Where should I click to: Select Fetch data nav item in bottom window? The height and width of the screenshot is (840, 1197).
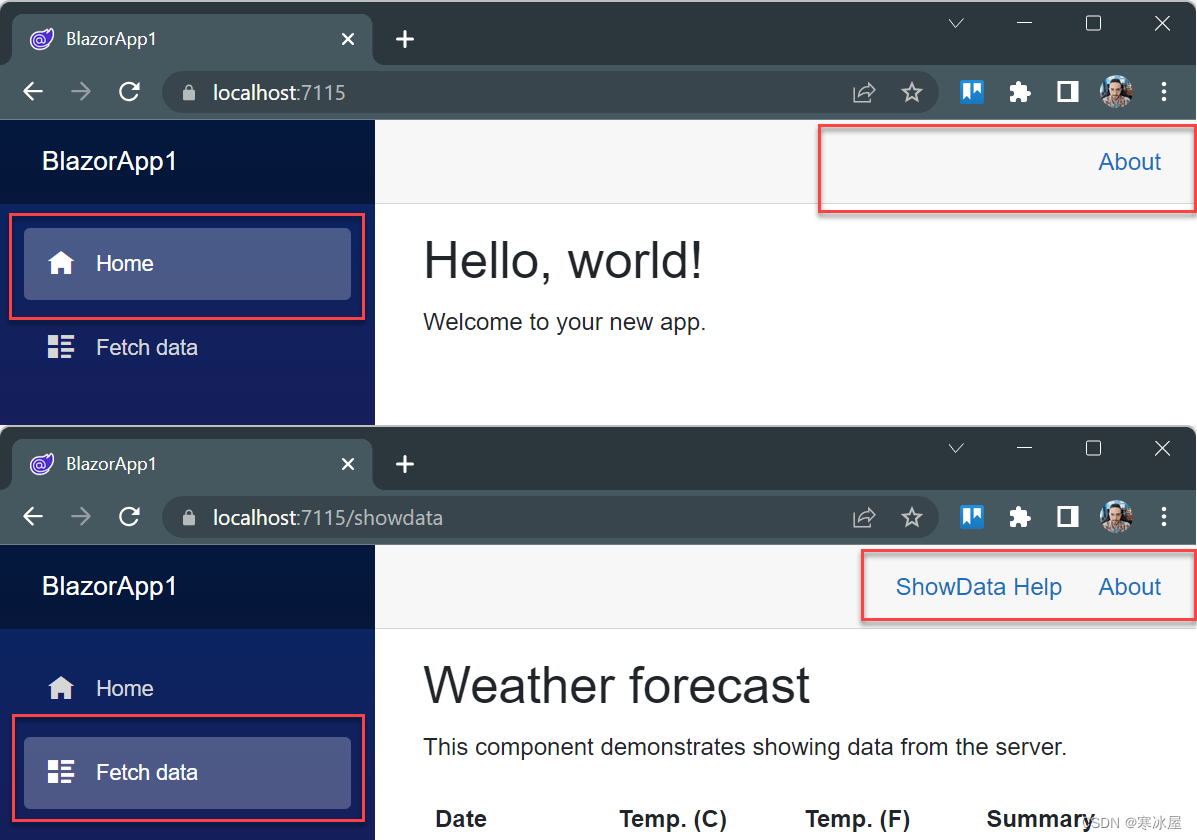point(187,772)
